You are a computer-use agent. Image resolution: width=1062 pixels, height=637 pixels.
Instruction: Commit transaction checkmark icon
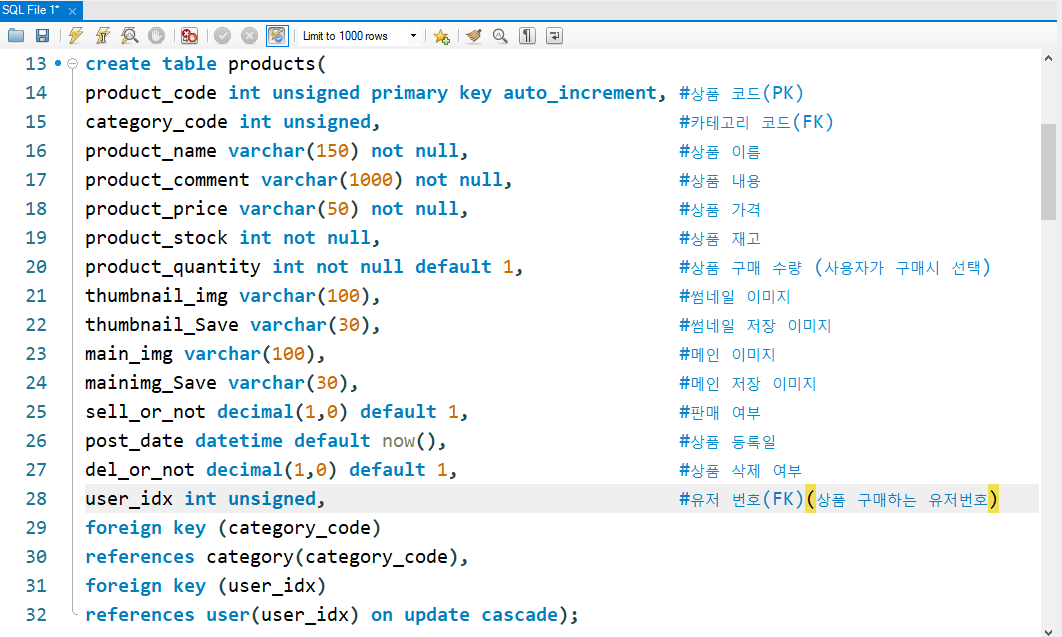point(222,36)
